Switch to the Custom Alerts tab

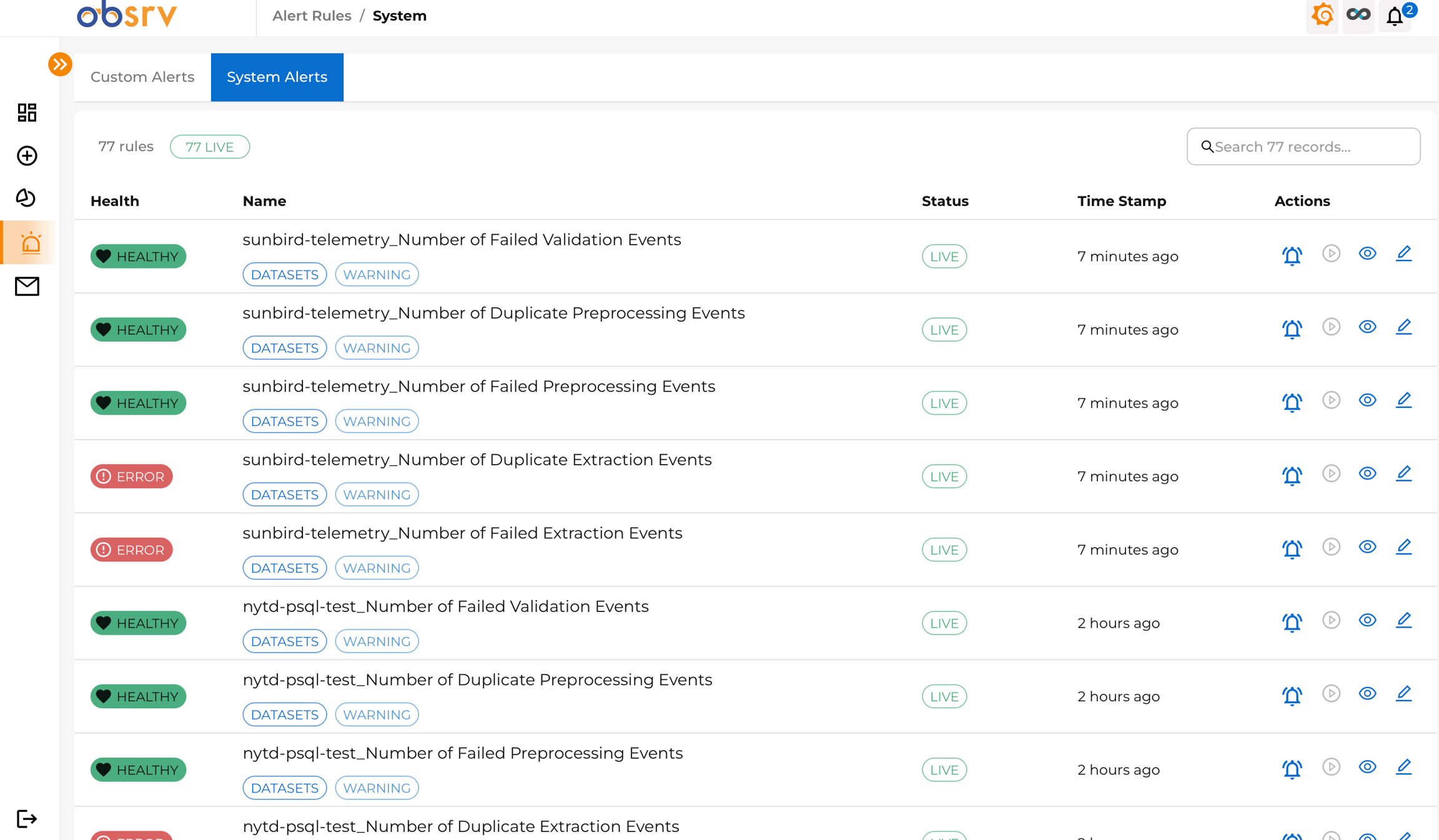click(142, 77)
